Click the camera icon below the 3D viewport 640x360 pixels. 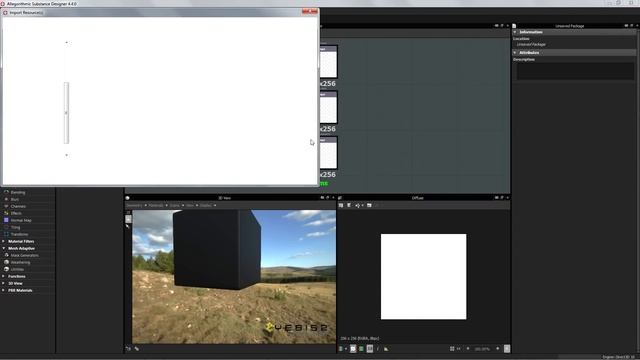point(128,349)
